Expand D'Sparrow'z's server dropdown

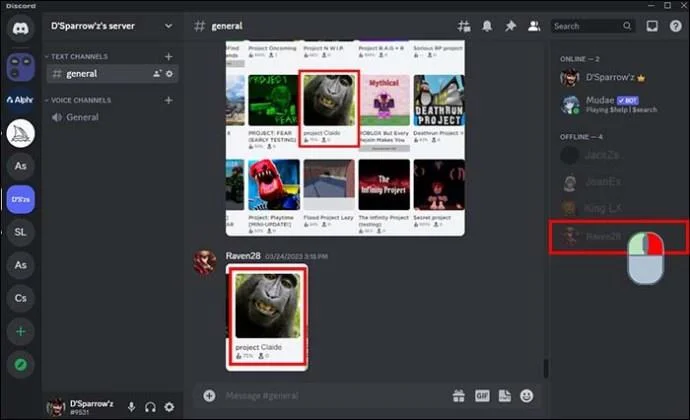click(x=168, y=26)
